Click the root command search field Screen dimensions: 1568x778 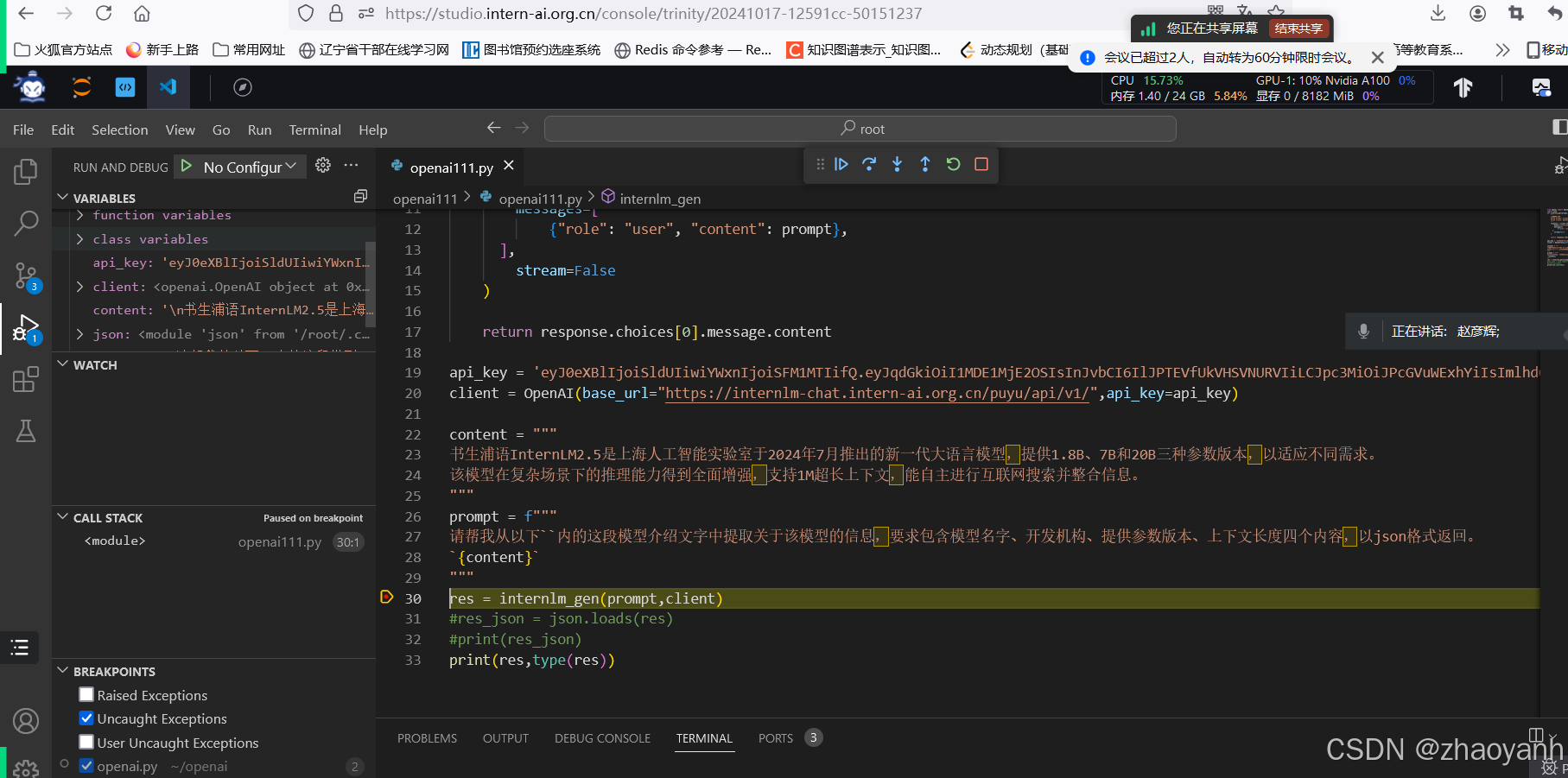pos(861,128)
